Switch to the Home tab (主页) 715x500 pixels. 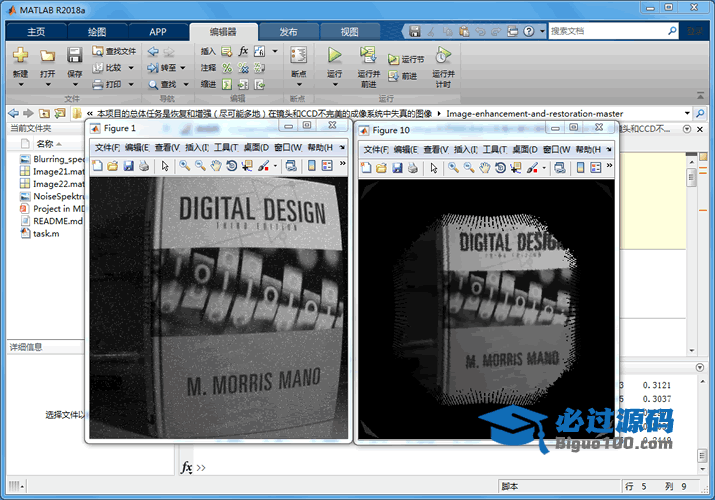coord(36,31)
